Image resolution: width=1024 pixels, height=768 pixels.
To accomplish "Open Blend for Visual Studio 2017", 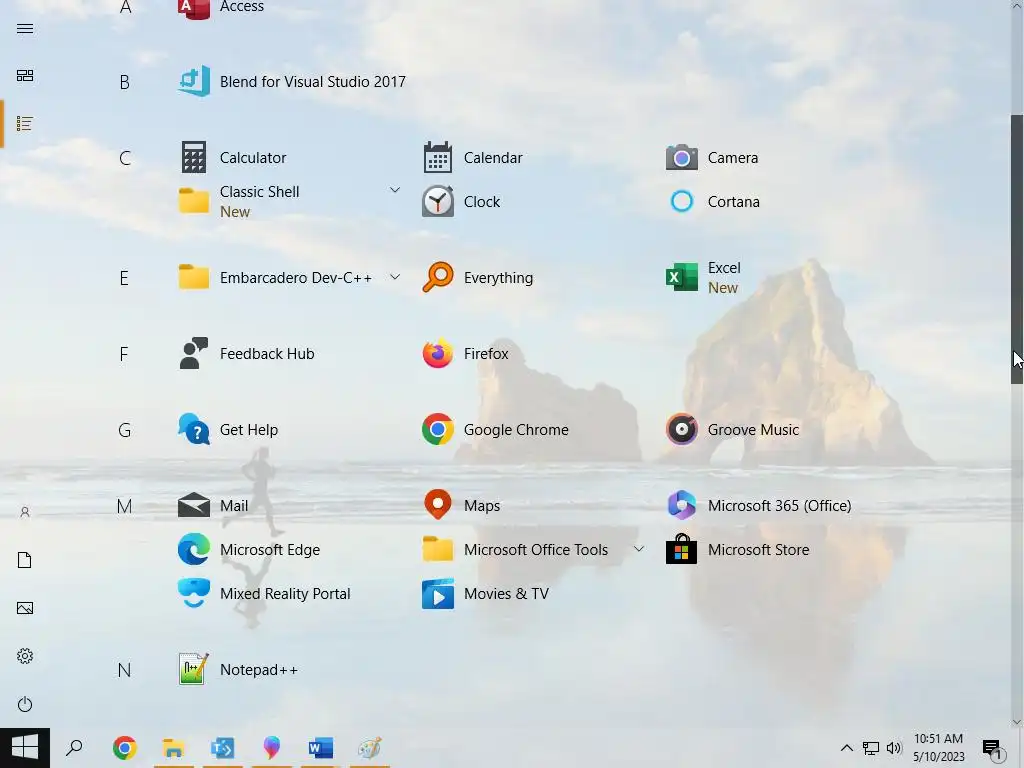I will point(292,82).
